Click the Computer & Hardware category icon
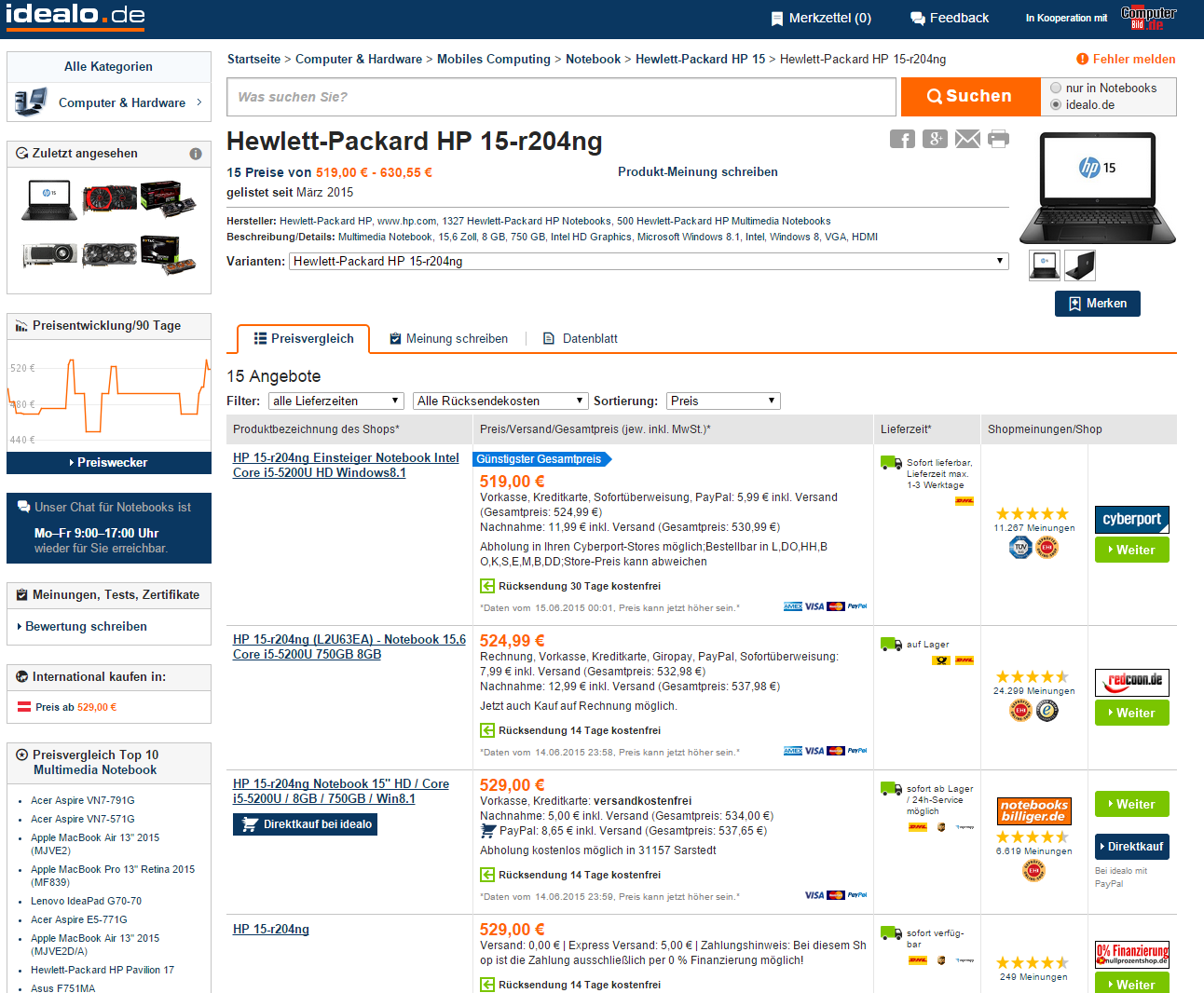The height and width of the screenshot is (993, 1204). (x=31, y=102)
